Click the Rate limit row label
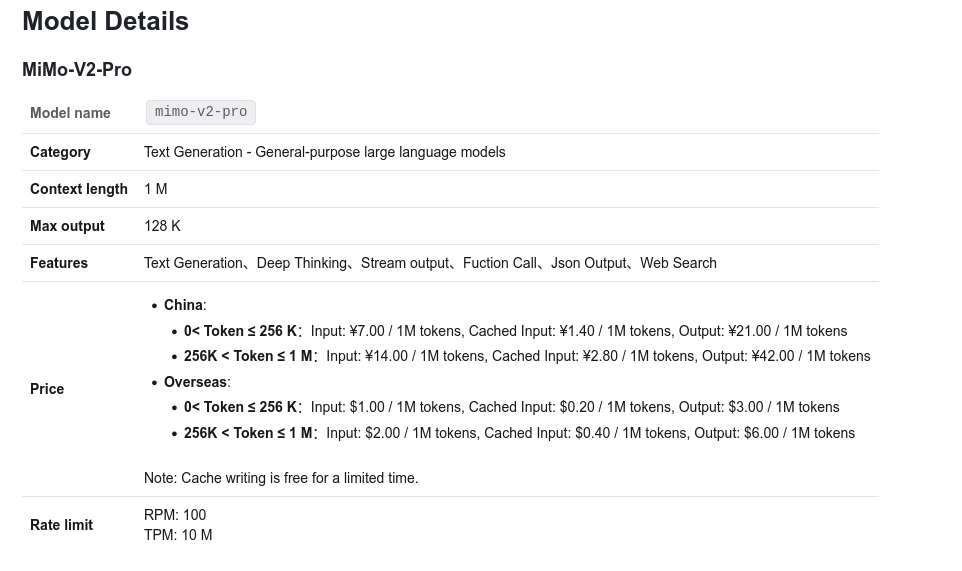Screen dimensions: 962x571 click(61, 525)
